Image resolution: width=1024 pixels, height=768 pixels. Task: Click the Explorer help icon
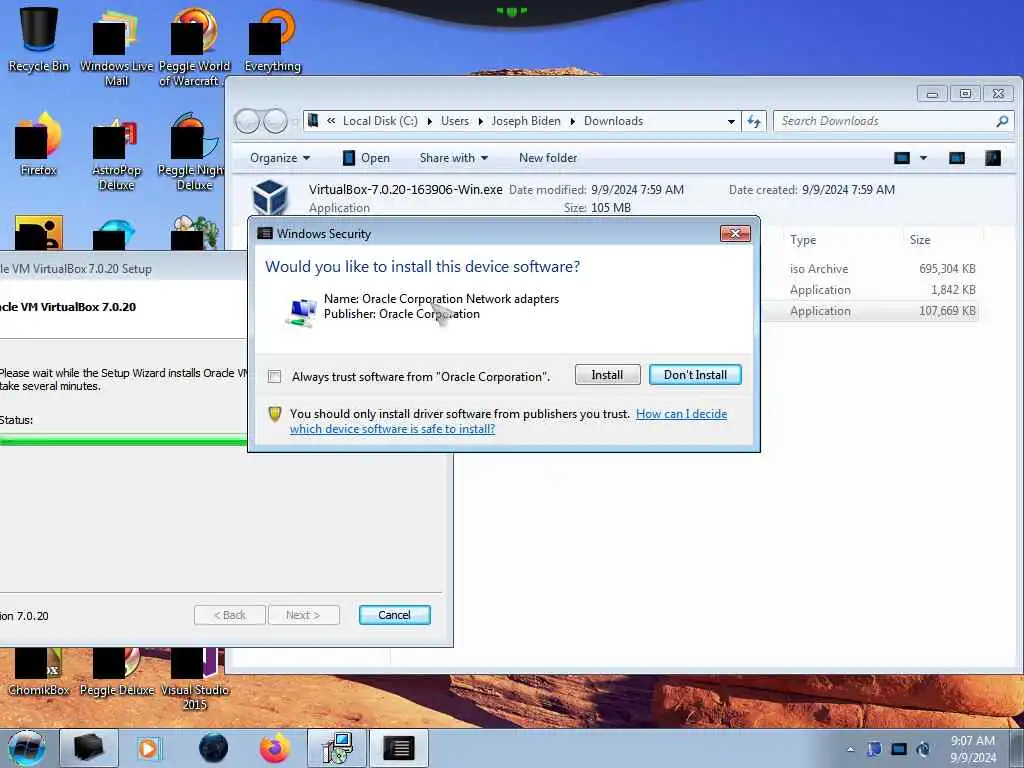pos(993,158)
